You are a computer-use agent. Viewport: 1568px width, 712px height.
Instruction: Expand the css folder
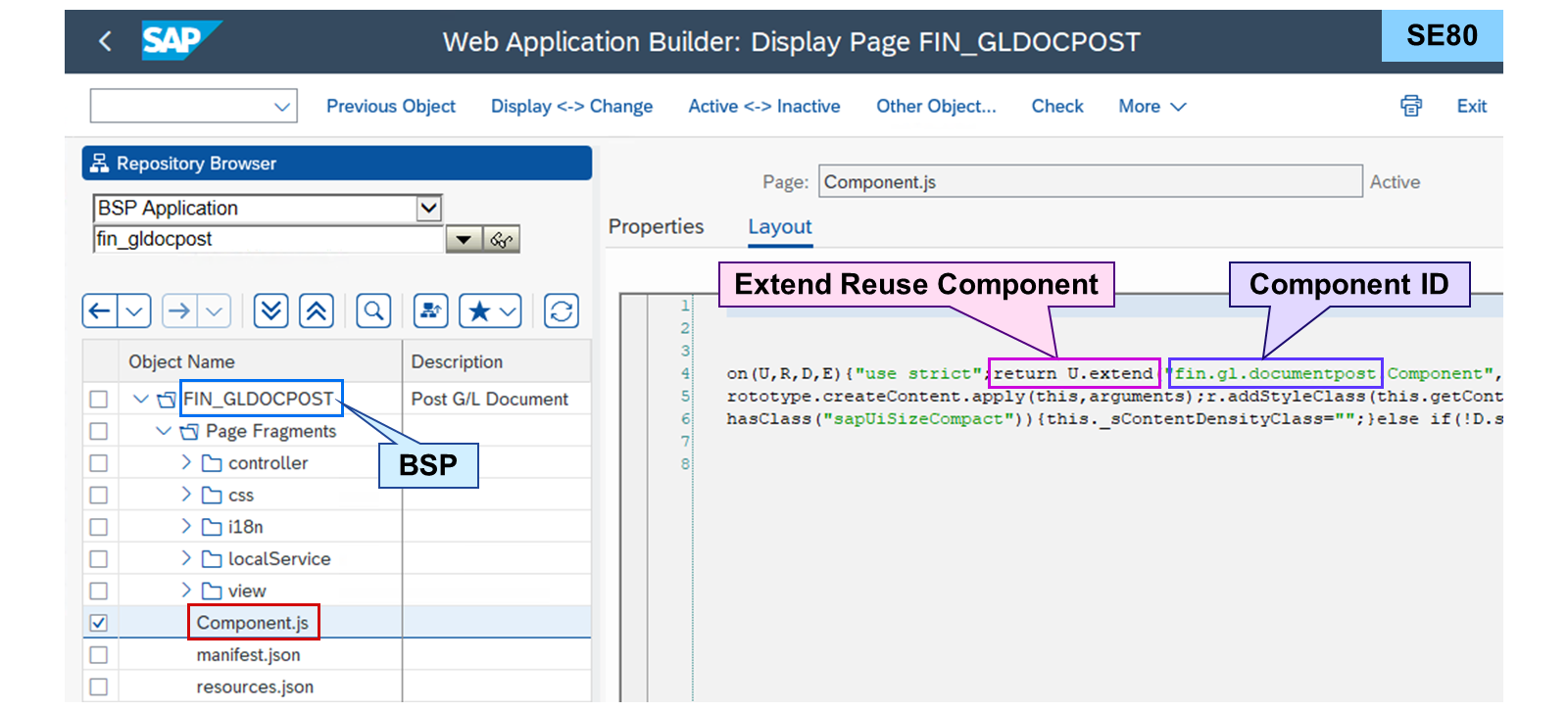186,495
